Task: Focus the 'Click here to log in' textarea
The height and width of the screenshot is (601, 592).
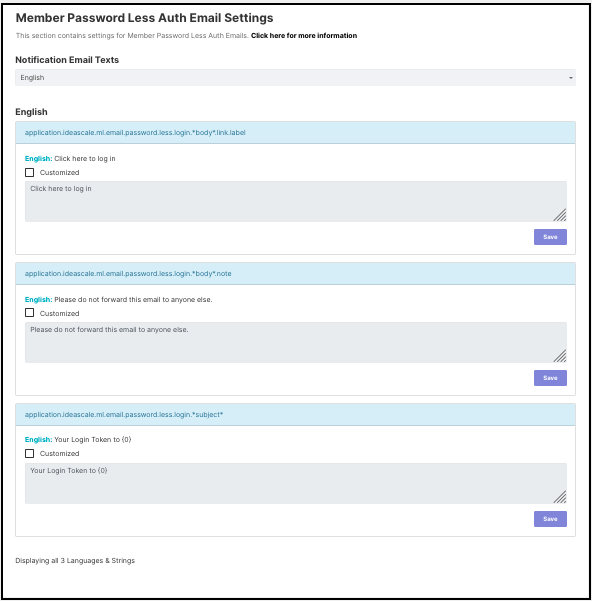Action: point(295,202)
